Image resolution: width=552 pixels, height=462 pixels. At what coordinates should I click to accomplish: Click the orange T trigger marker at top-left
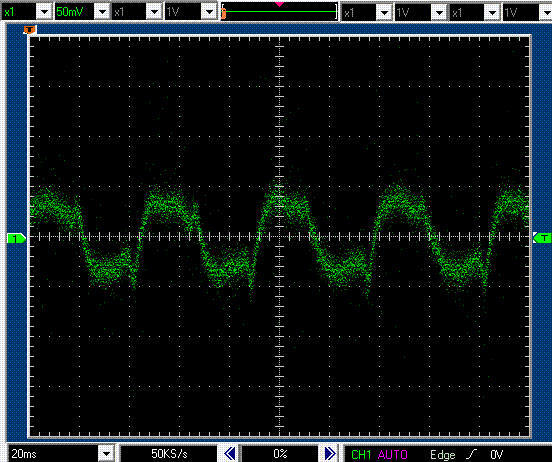pyautogui.click(x=30, y=30)
